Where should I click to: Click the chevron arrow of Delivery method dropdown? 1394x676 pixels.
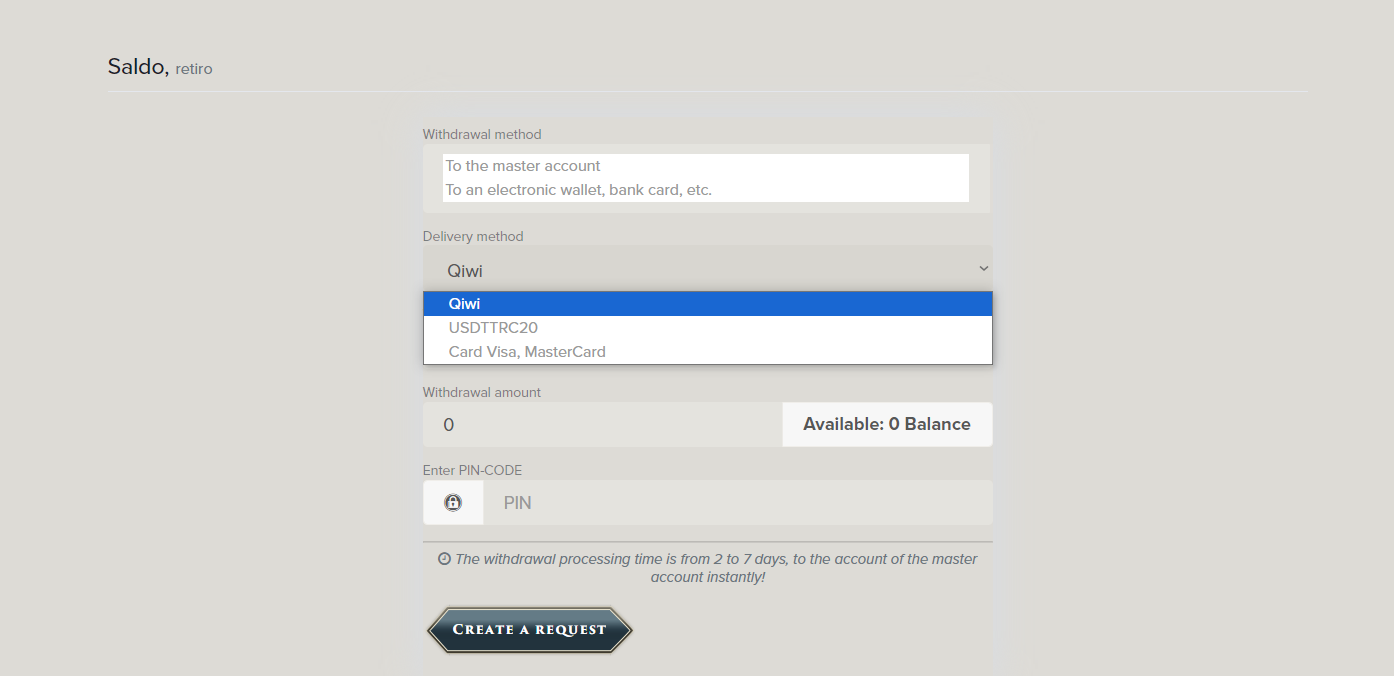point(983,269)
